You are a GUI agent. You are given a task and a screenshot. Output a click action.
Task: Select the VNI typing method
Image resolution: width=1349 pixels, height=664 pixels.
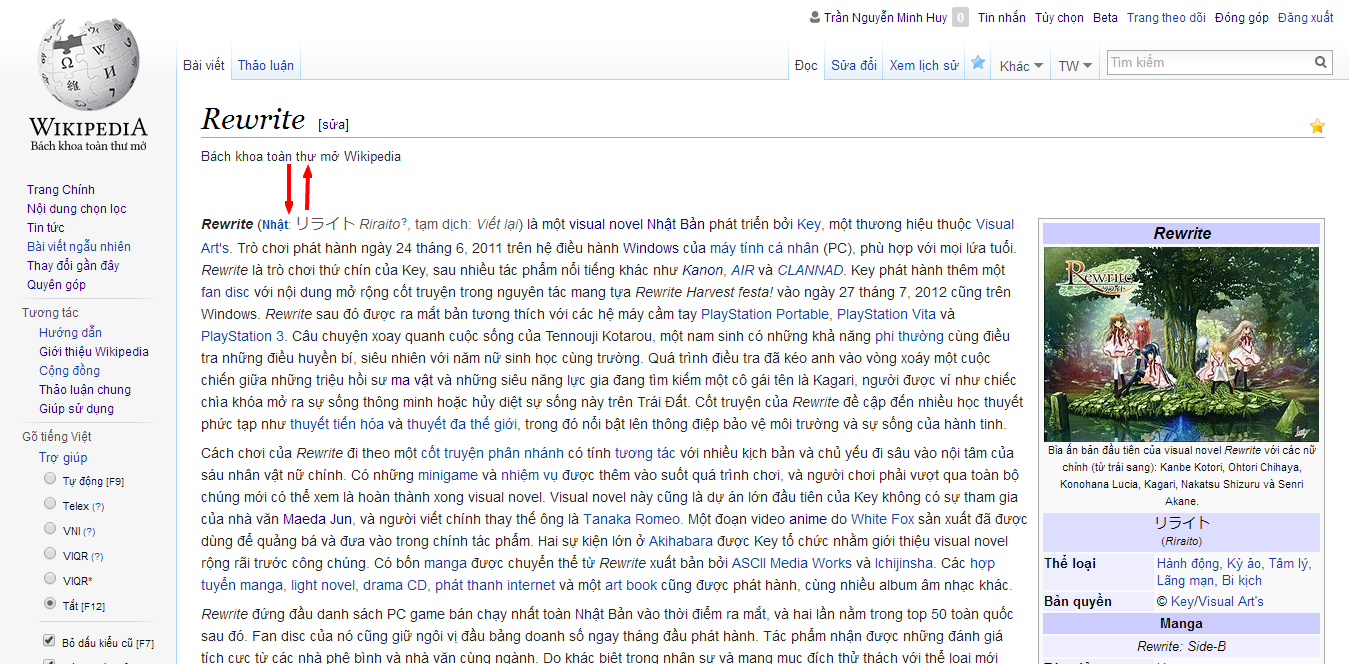[x=50, y=529]
